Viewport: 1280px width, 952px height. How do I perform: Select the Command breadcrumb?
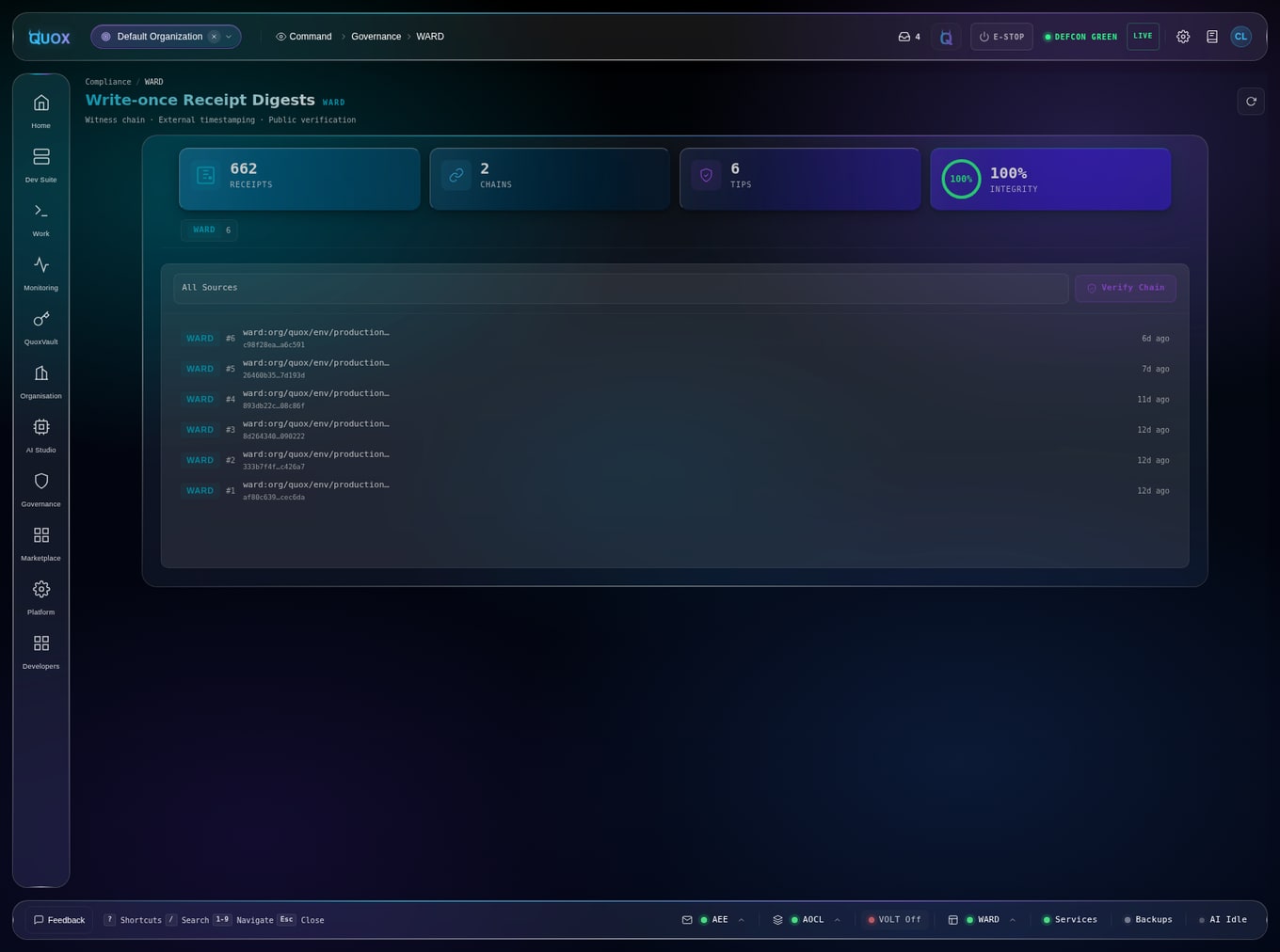pyautogui.click(x=303, y=37)
